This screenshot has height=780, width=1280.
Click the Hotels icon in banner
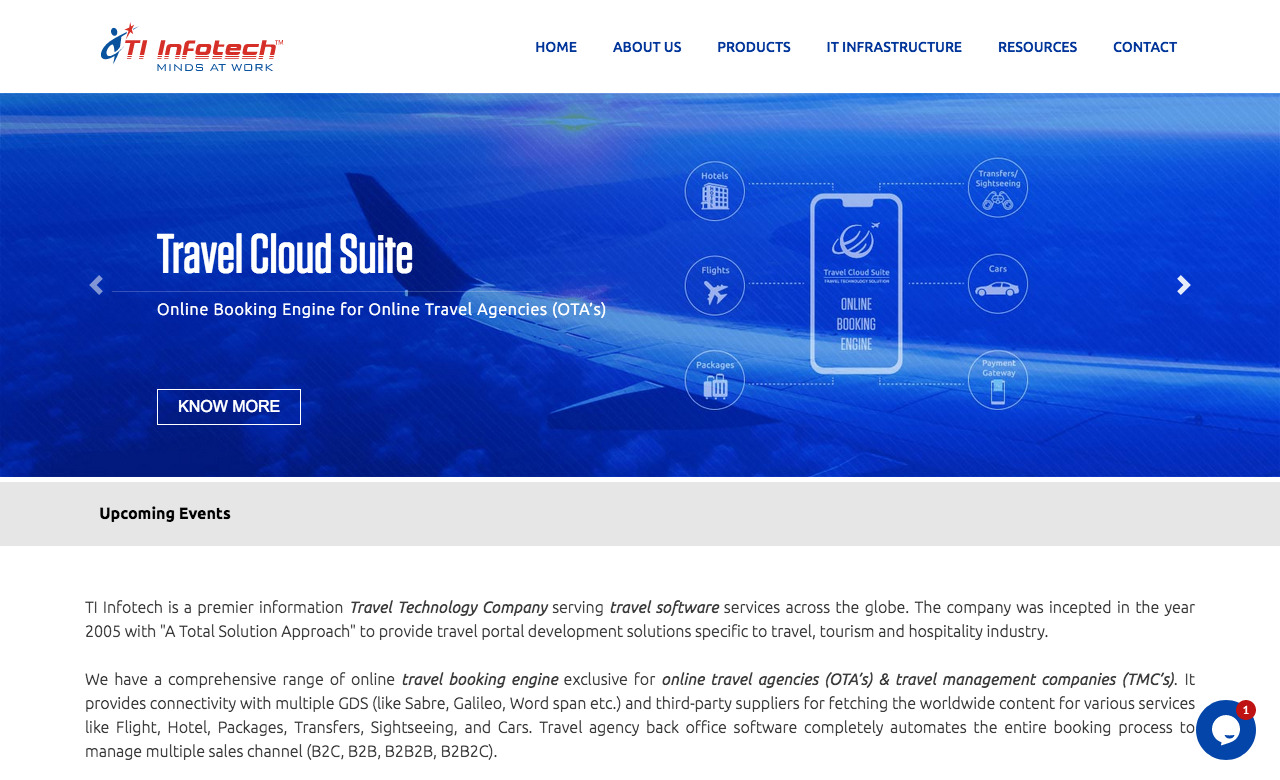715,191
